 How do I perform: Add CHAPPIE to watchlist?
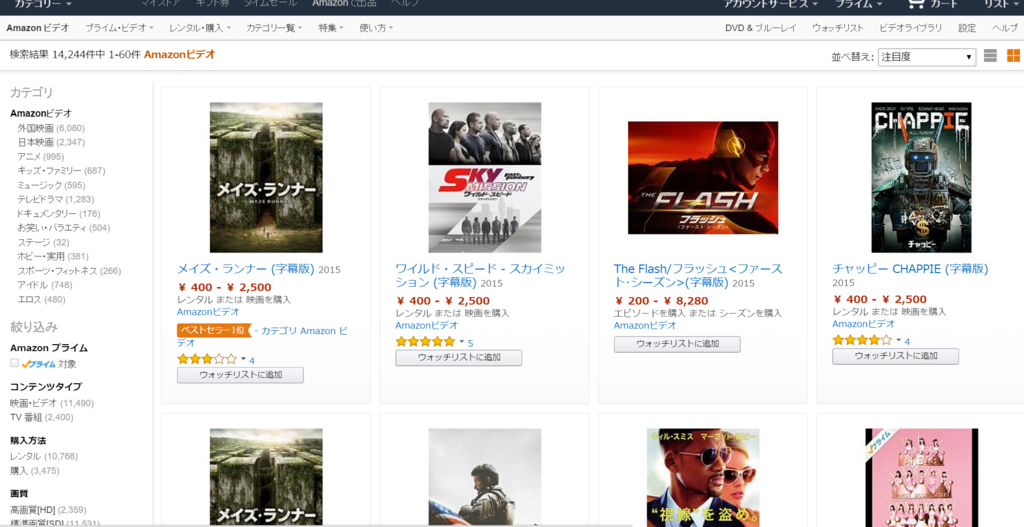895,356
